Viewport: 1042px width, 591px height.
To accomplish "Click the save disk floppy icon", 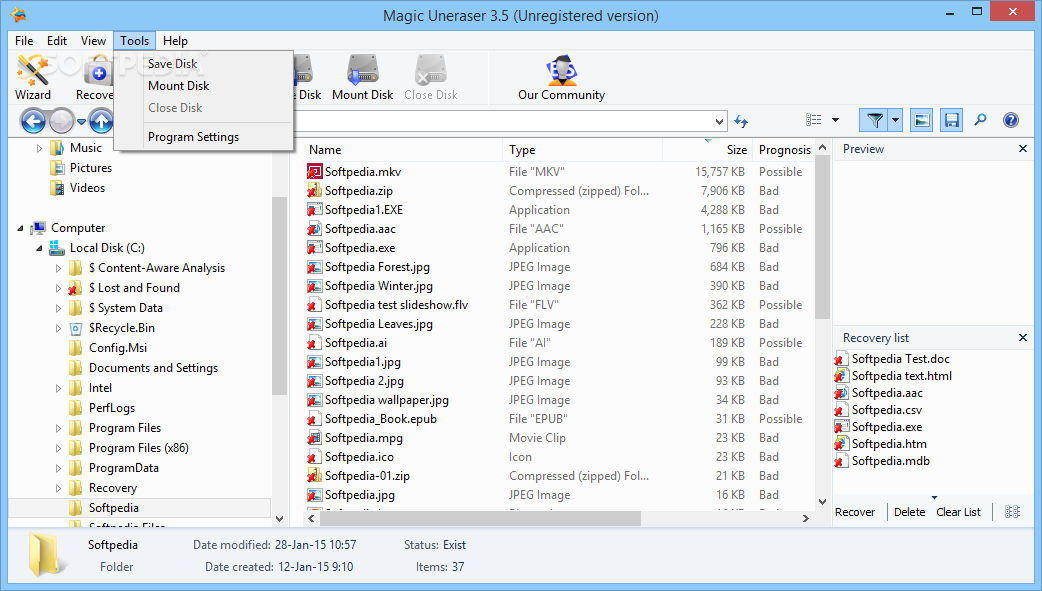I will tap(952, 120).
